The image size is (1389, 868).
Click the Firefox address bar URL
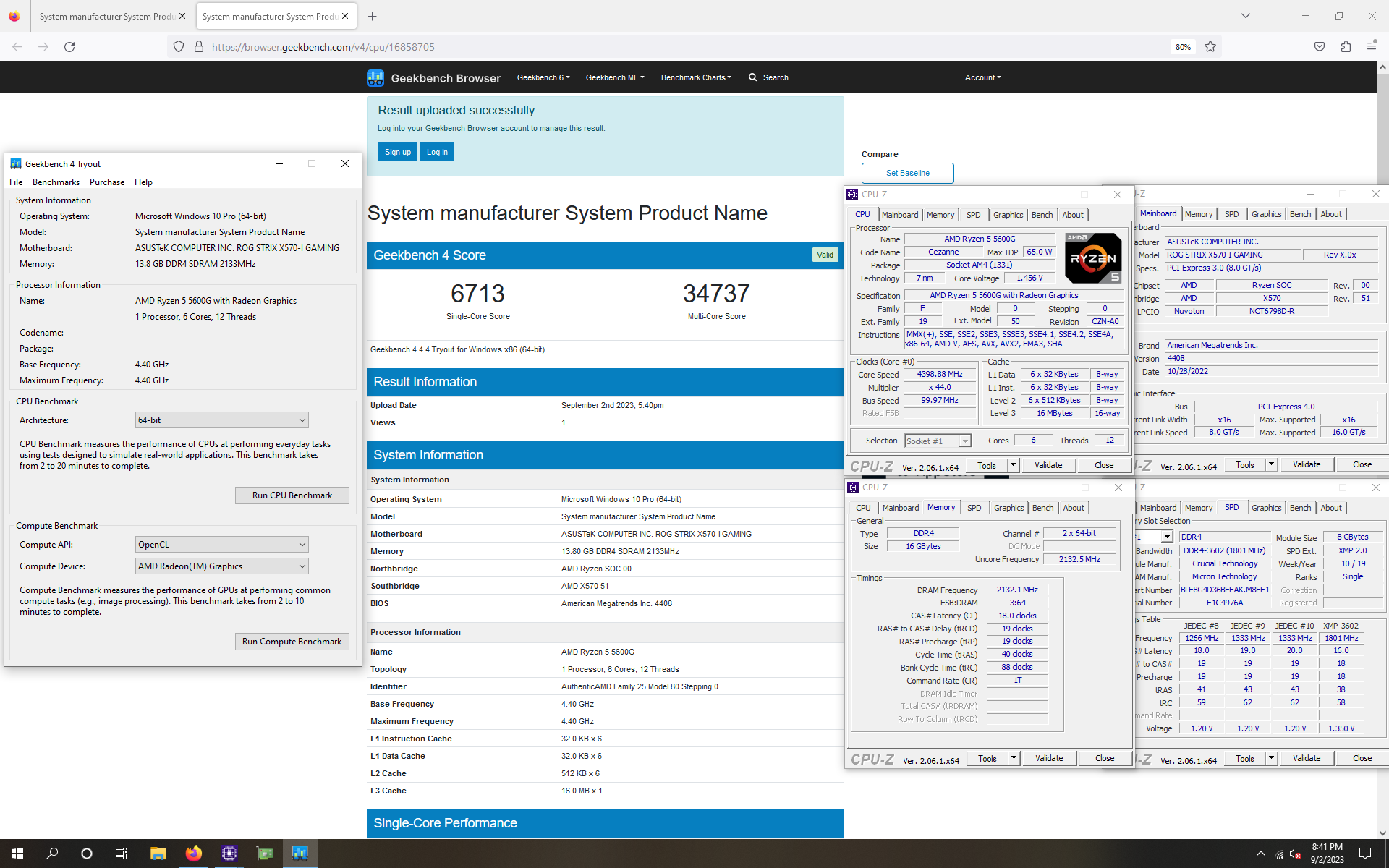pyautogui.click(x=323, y=47)
